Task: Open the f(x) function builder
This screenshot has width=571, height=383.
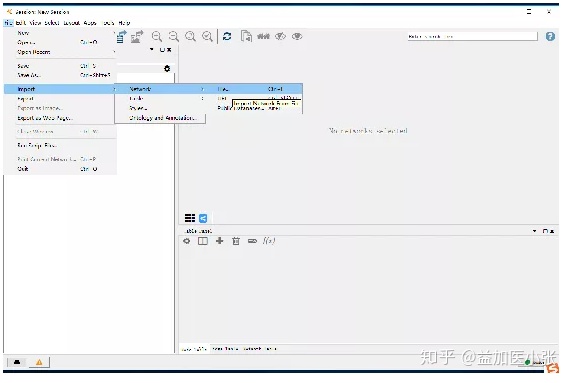Action: tap(269, 241)
